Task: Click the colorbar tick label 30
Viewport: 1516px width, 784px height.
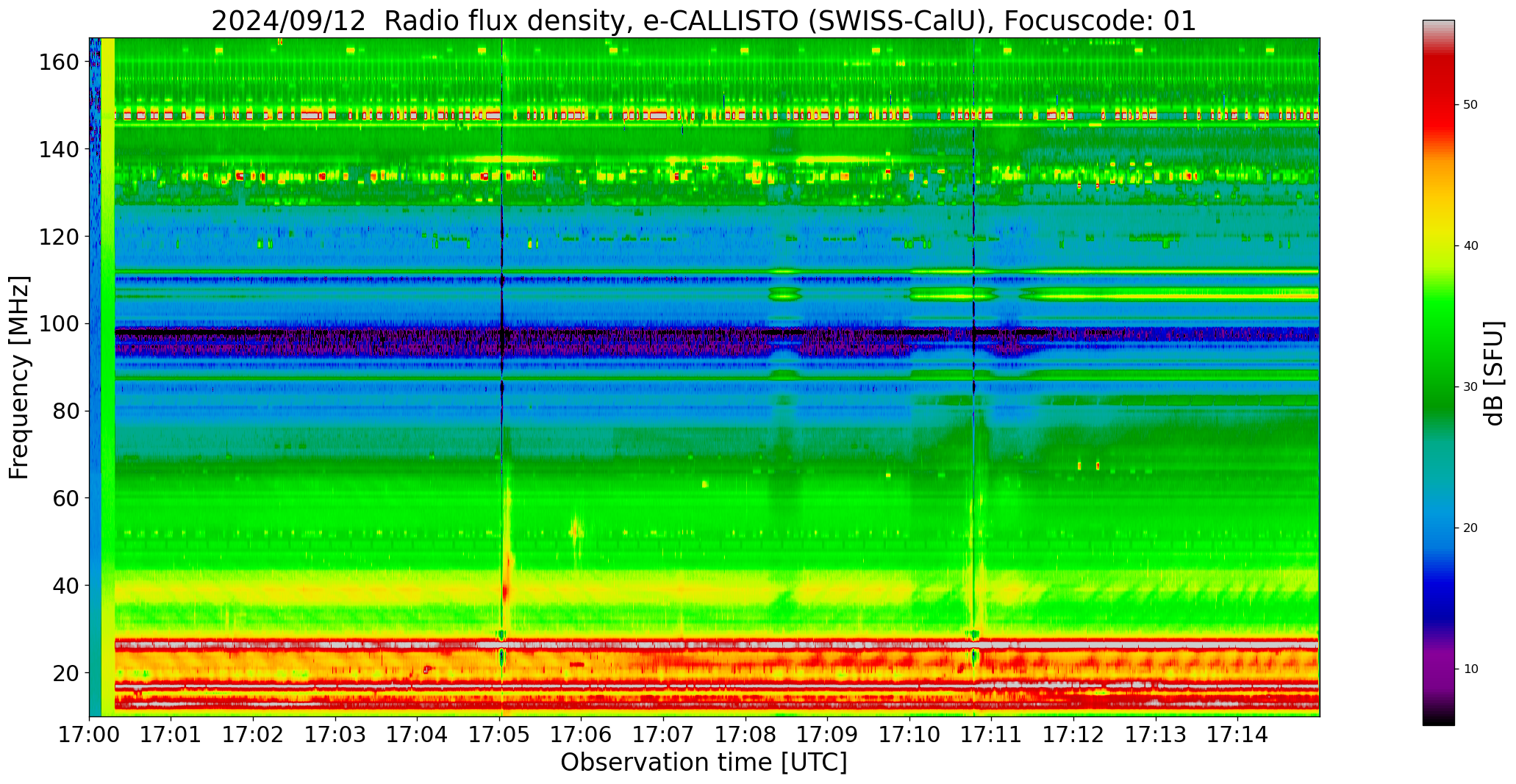Action: 1470,386
